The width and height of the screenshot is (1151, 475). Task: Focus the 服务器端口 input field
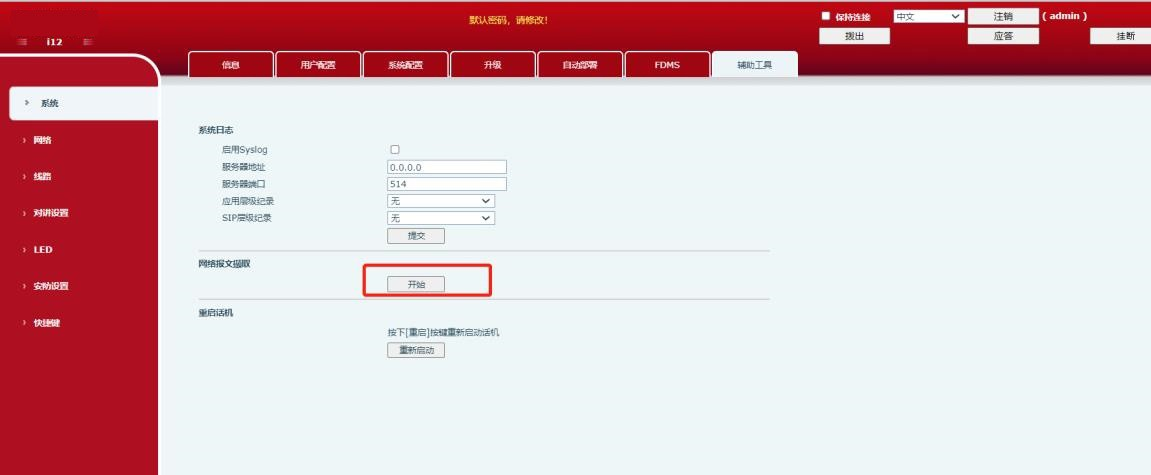[447, 184]
